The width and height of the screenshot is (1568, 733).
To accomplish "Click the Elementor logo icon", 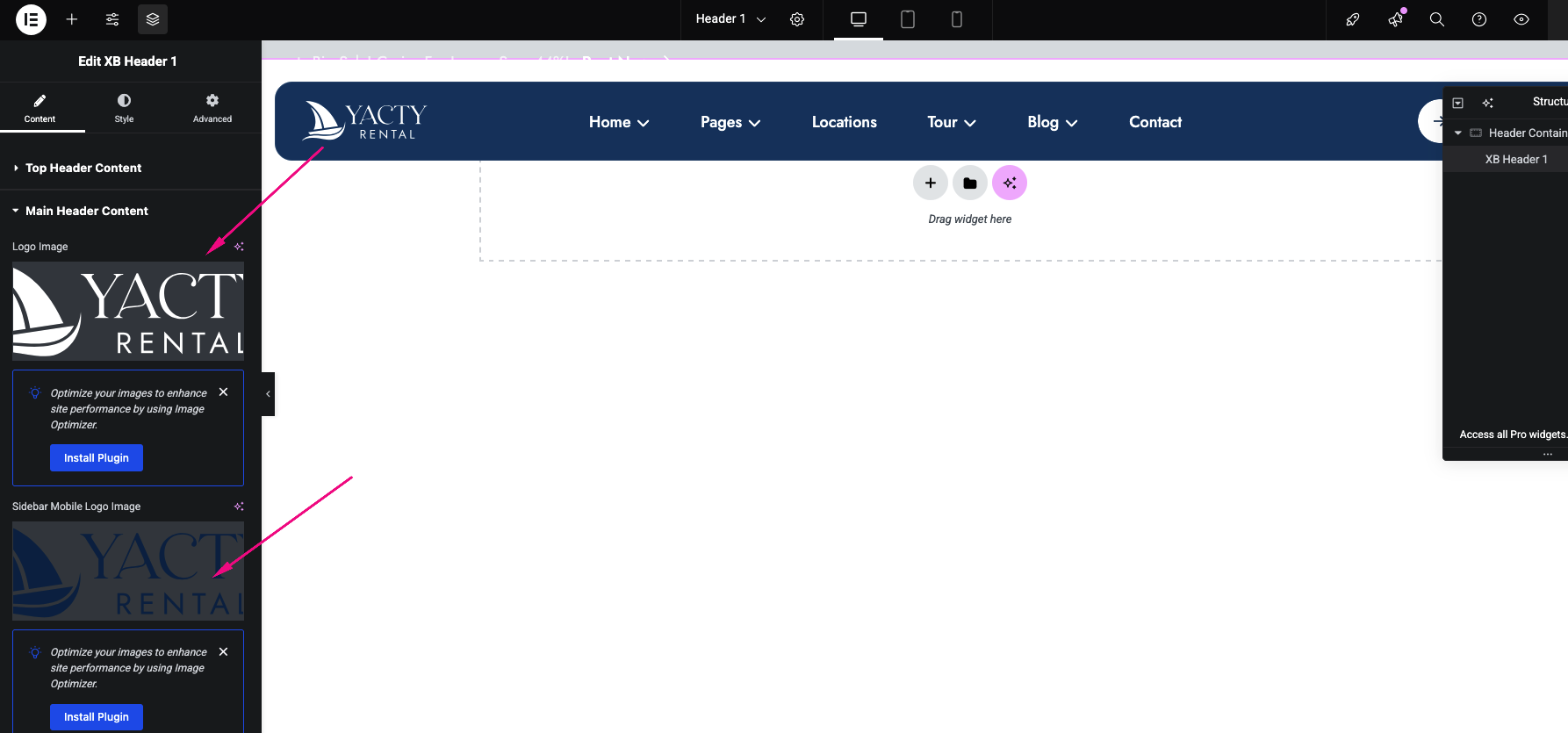I will pyautogui.click(x=31, y=19).
